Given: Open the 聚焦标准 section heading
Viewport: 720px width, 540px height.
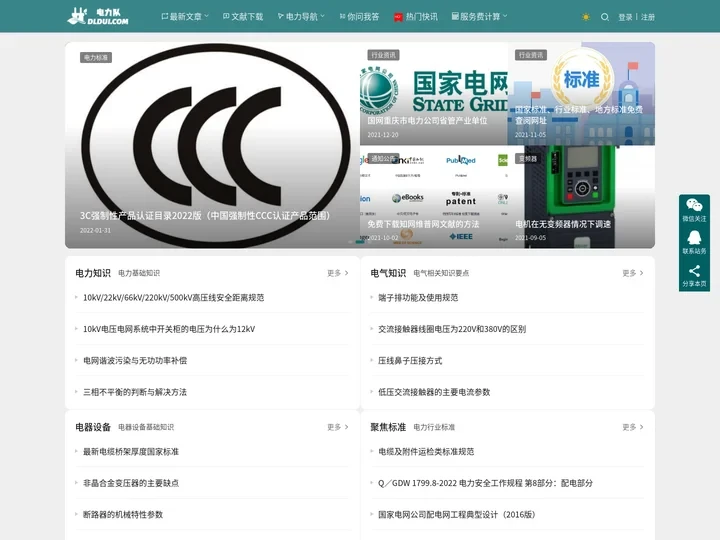Looking at the screenshot, I should [x=388, y=427].
